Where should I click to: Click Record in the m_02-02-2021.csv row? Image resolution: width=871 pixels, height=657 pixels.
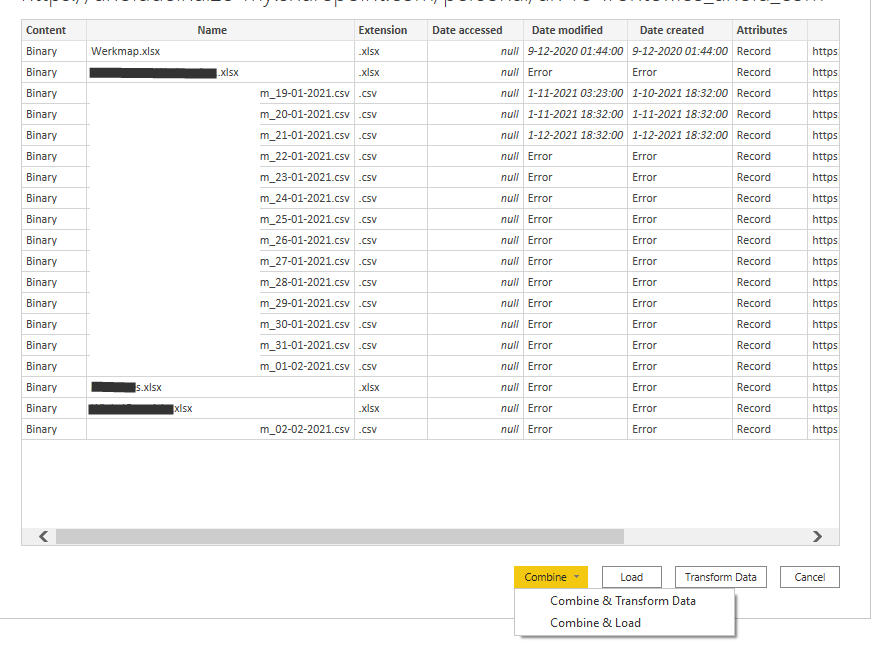[754, 429]
